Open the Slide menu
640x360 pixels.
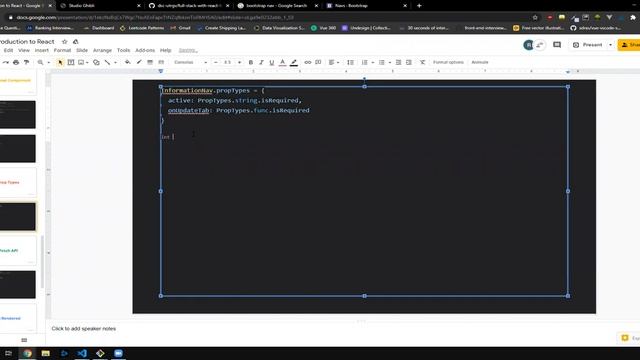click(82, 50)
